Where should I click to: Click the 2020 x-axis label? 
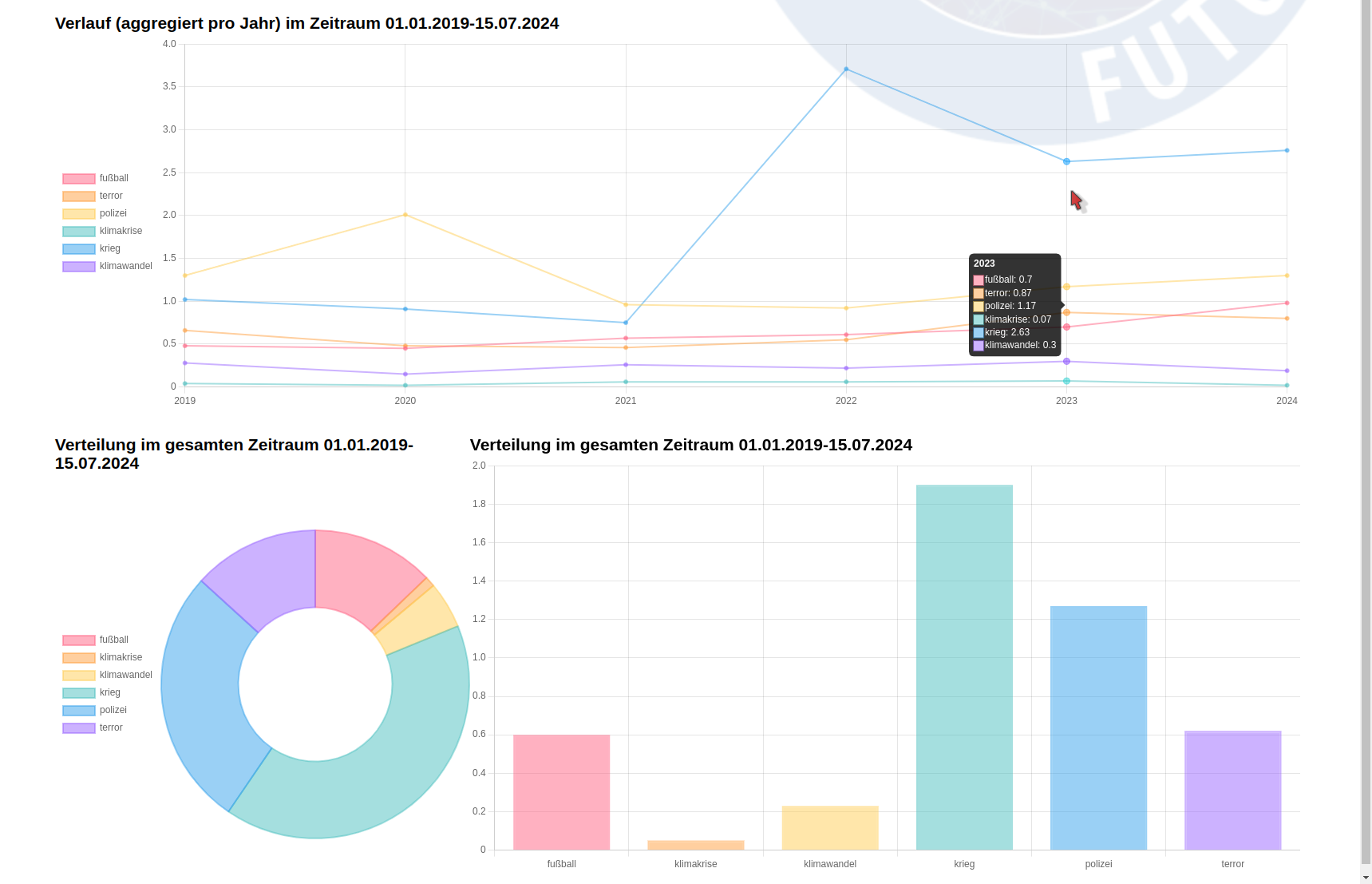(405, 401)
